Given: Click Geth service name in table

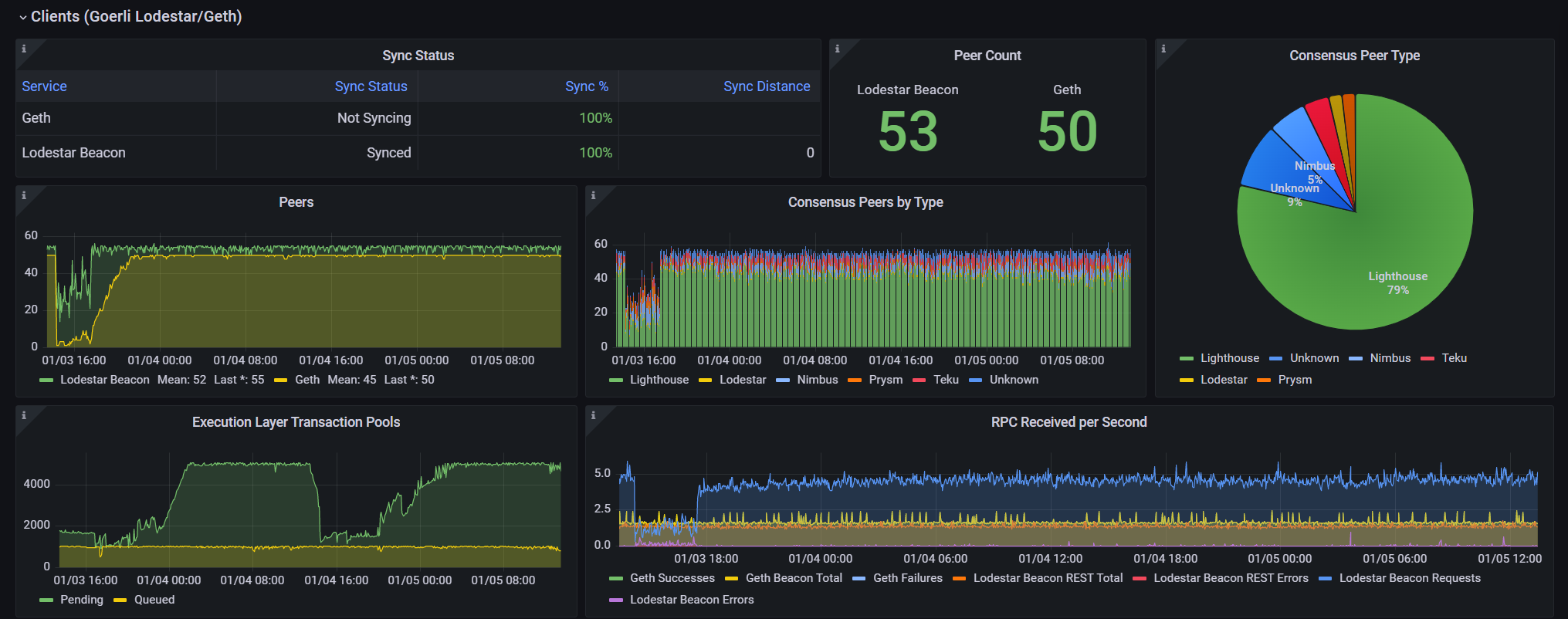Looking at the screenshot, I should point(36,118).
